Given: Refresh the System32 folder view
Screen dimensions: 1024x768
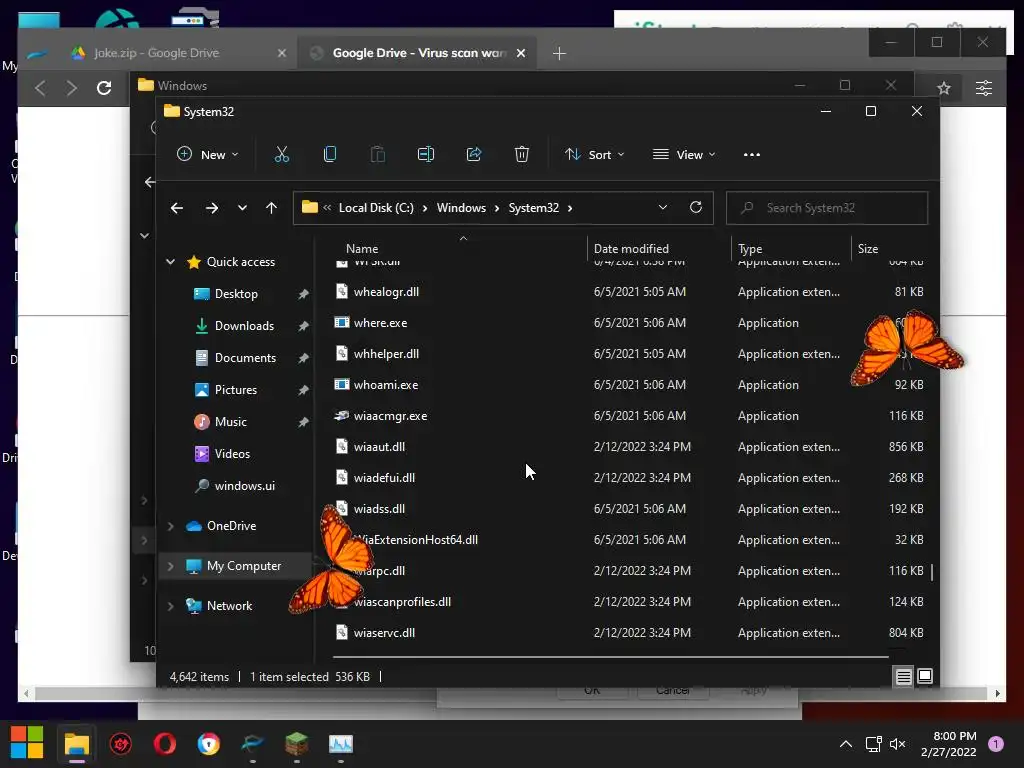Looking at the screenshot, I should pos(696,208).
